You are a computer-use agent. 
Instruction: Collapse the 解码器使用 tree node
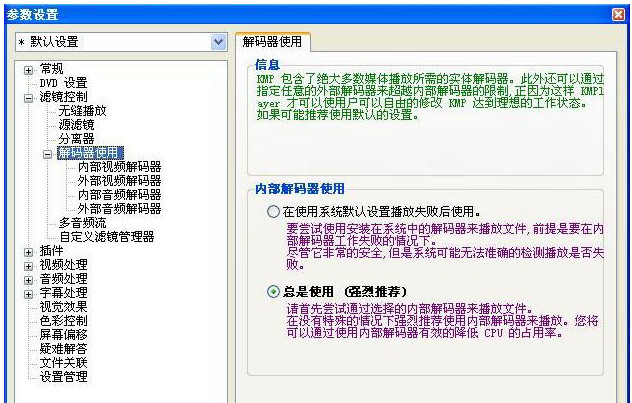pyautogui.click(x=48, y=154)
